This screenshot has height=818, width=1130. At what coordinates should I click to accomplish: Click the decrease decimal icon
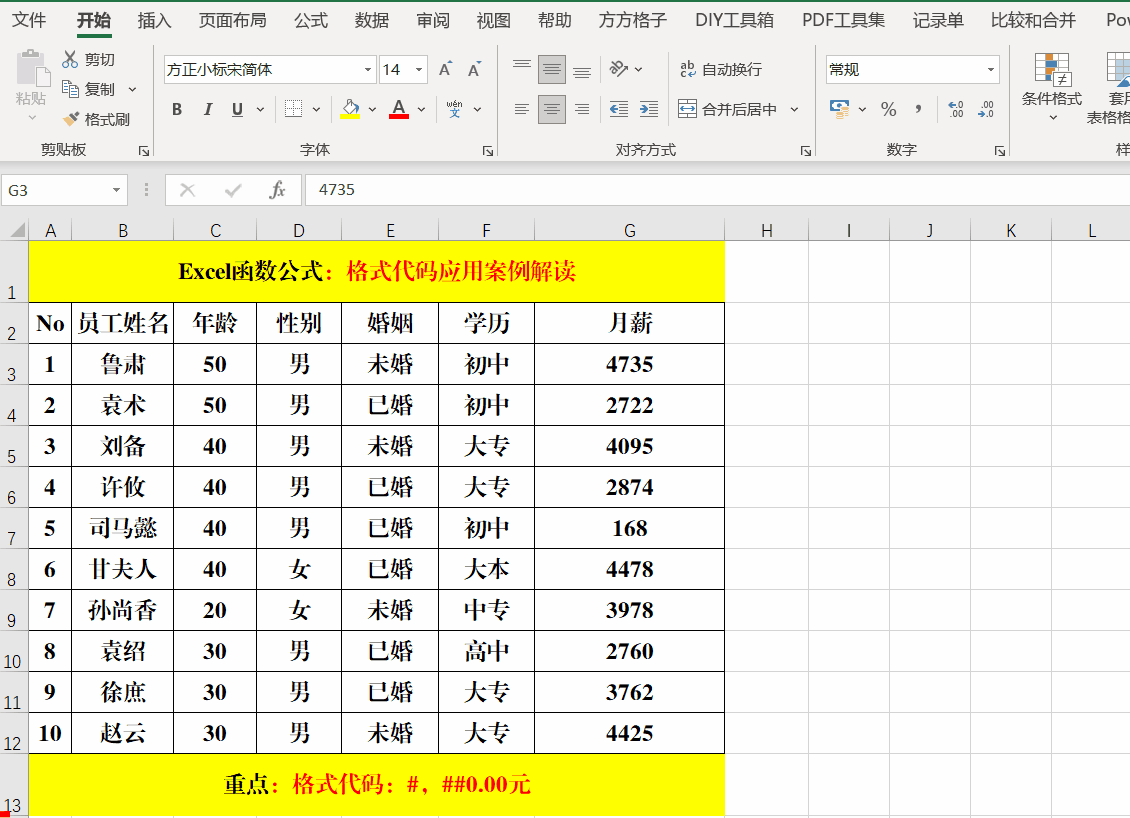[x=986, y=109]
